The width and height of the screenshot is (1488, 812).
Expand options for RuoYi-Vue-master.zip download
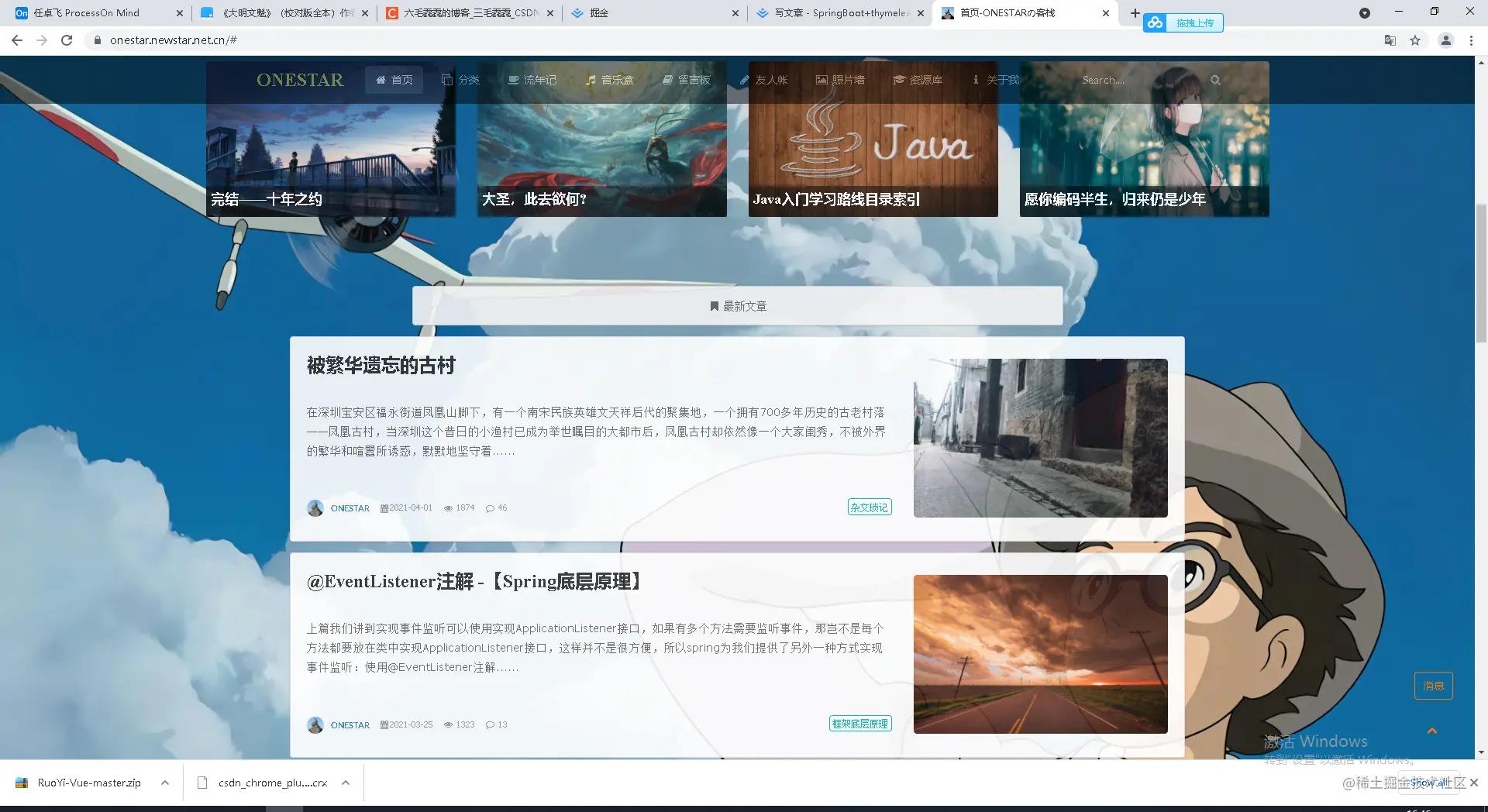tap(165, 783)
